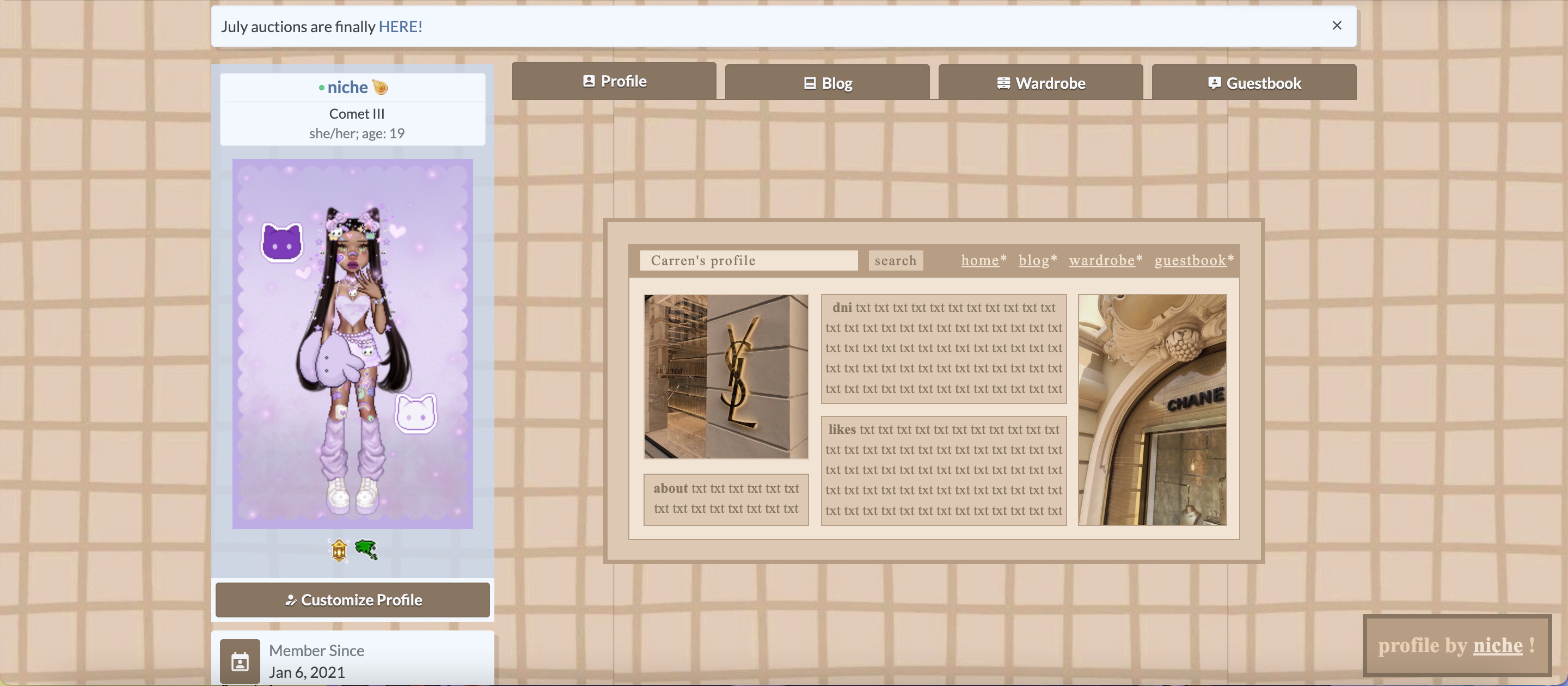Open the HERE! auctions link

click(x=400, y=27)
